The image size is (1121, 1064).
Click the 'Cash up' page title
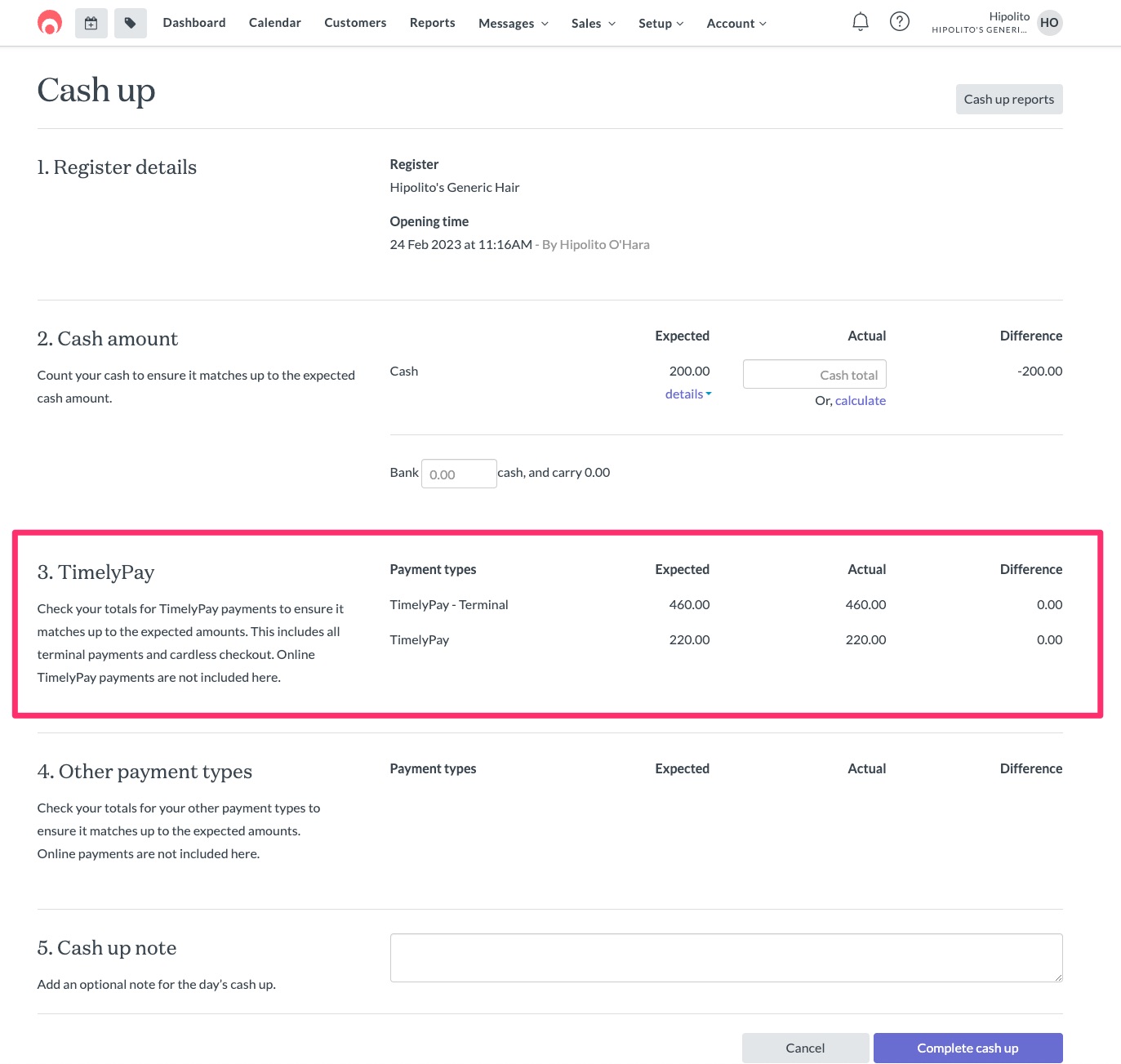(x=96, y=91)
